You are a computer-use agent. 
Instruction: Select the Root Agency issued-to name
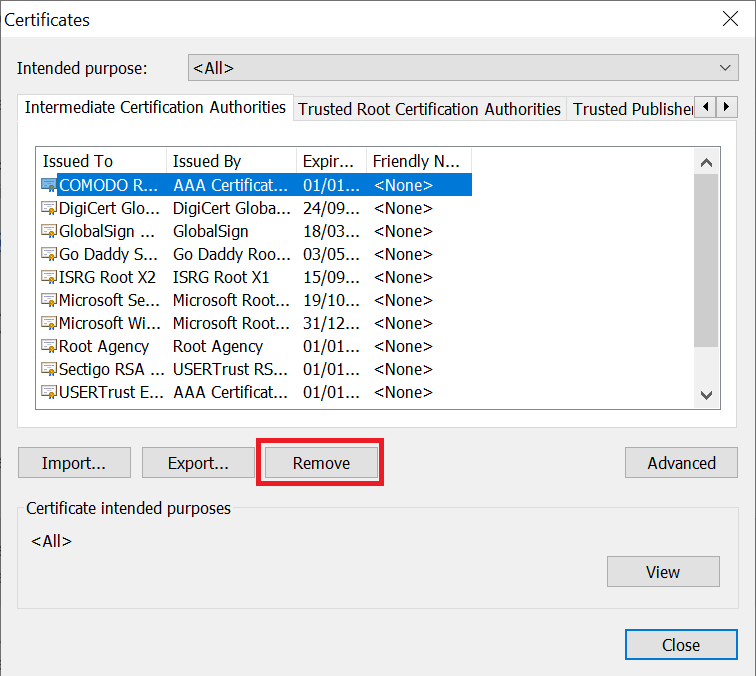pyautogui.click(x=104, y=346)
